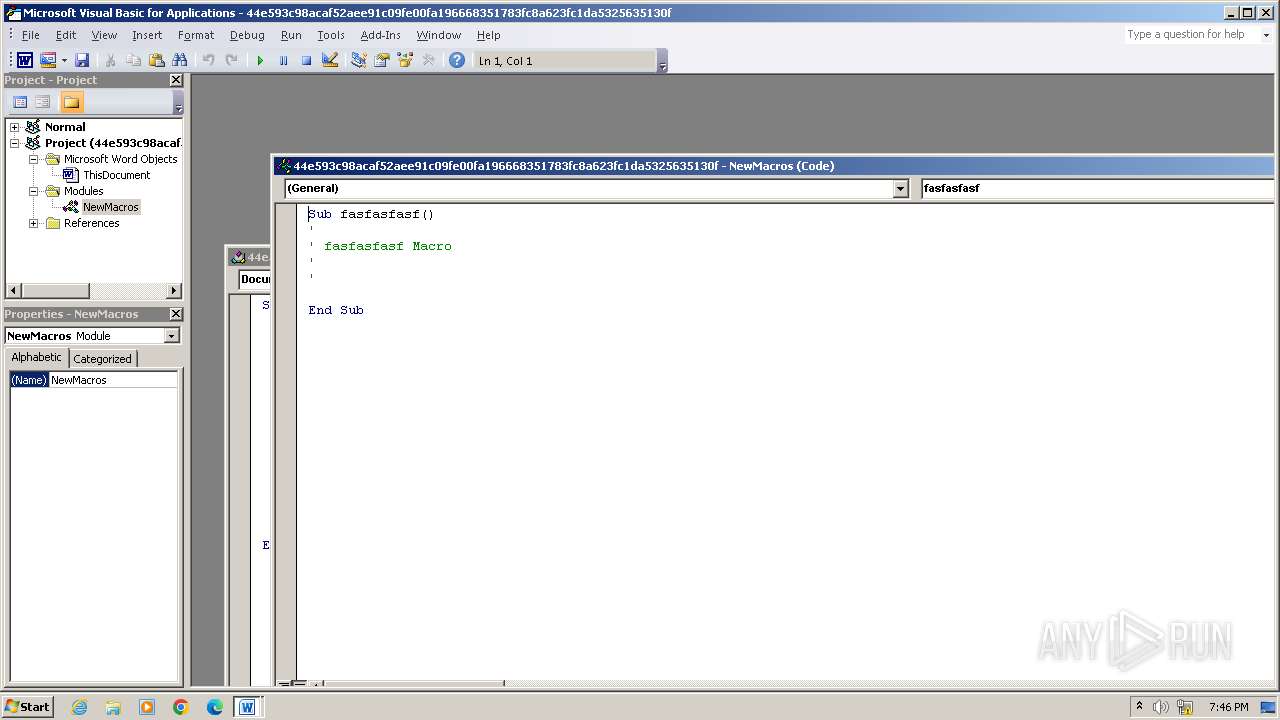The width and height of the screenshot is (1280, 720).
Task: Open Google Chrome from the taskbar
Action: tap(181, 707)
